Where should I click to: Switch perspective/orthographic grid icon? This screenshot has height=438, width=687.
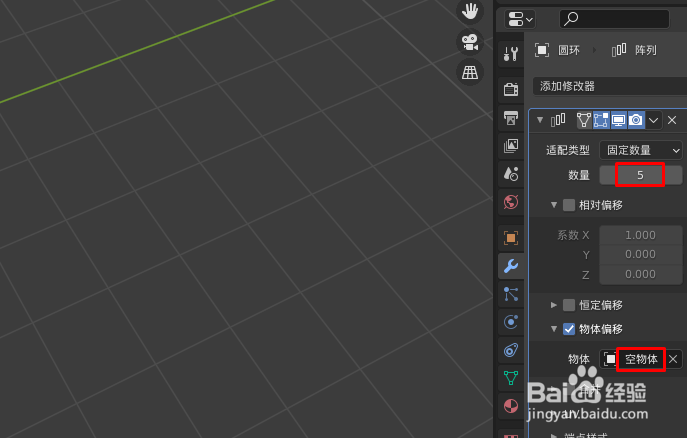point(470,72)
